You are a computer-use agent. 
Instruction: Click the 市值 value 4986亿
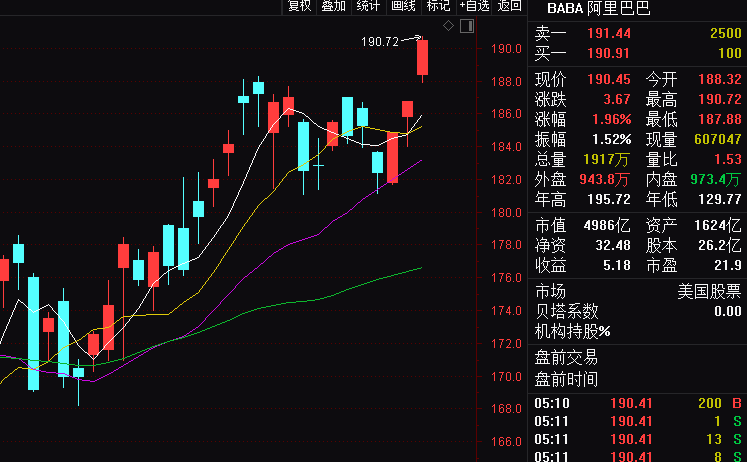(607, 225)
